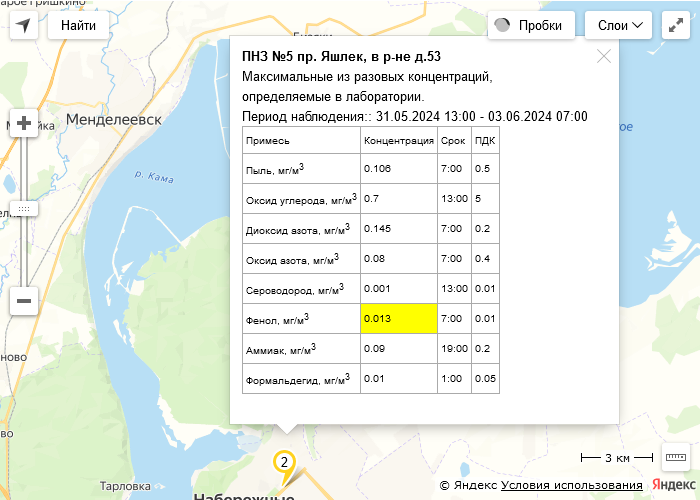Click the Сероводород row label
The width and height of the screenshot is (700, 500).
coord(295,289)
